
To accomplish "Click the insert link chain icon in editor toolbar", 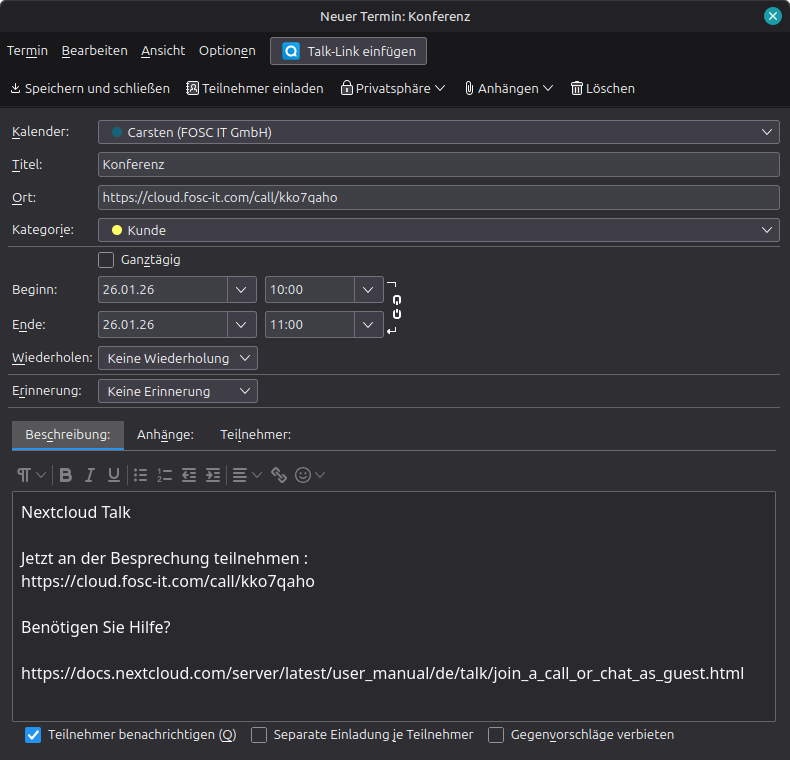I will (x=279, y=475).
